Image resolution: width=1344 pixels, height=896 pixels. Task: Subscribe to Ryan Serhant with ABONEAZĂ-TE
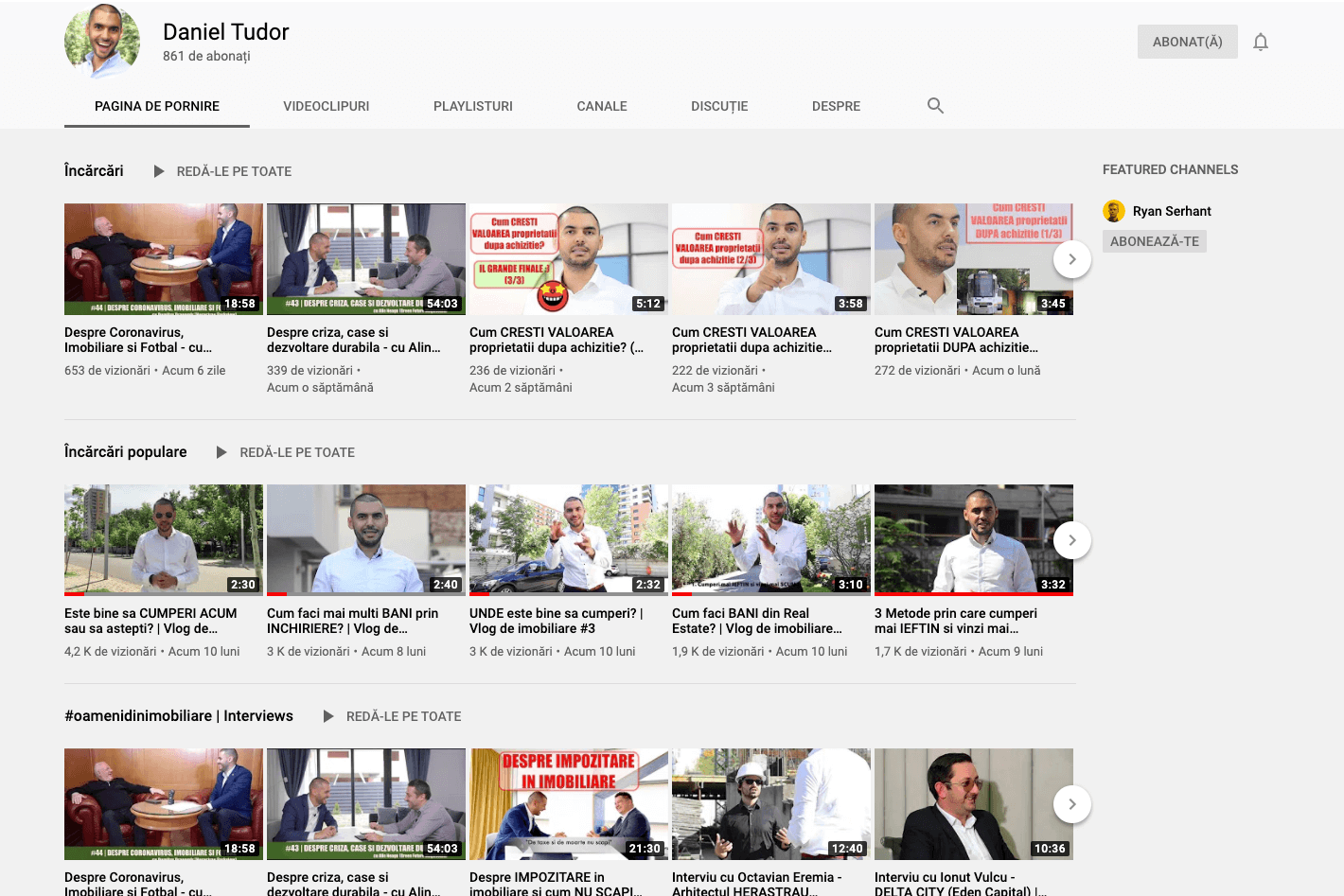click(x=1154, y=241)
